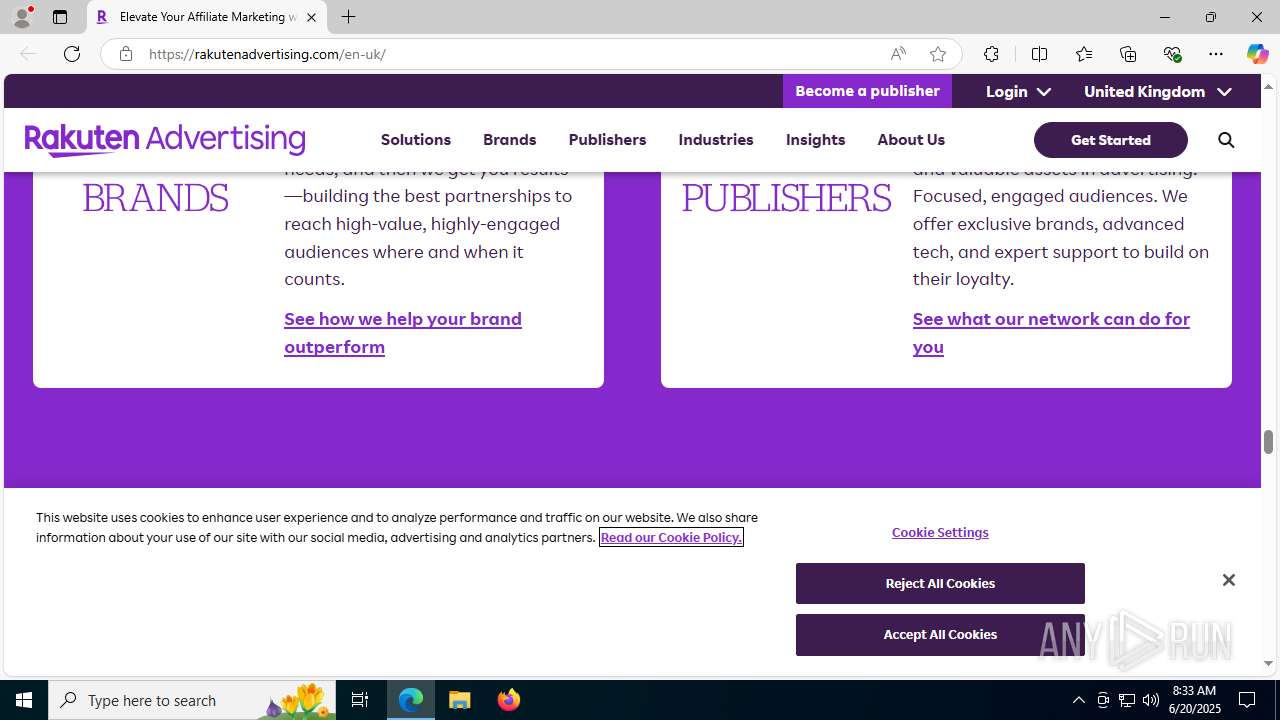Image resolution: width=1280 pixels, height=720 pixels.
Task: Open the notifications action center icon
Action: coord(1248,700)
